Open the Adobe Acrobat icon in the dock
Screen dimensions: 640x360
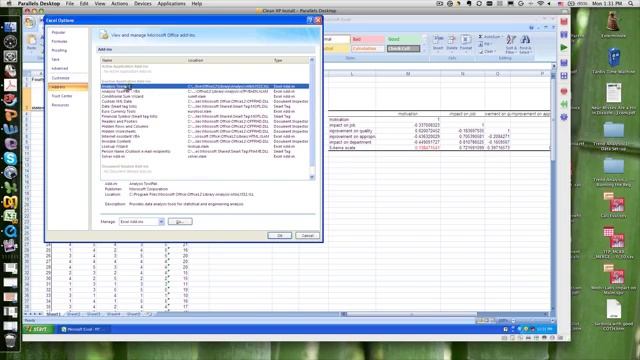click(10, 85)
